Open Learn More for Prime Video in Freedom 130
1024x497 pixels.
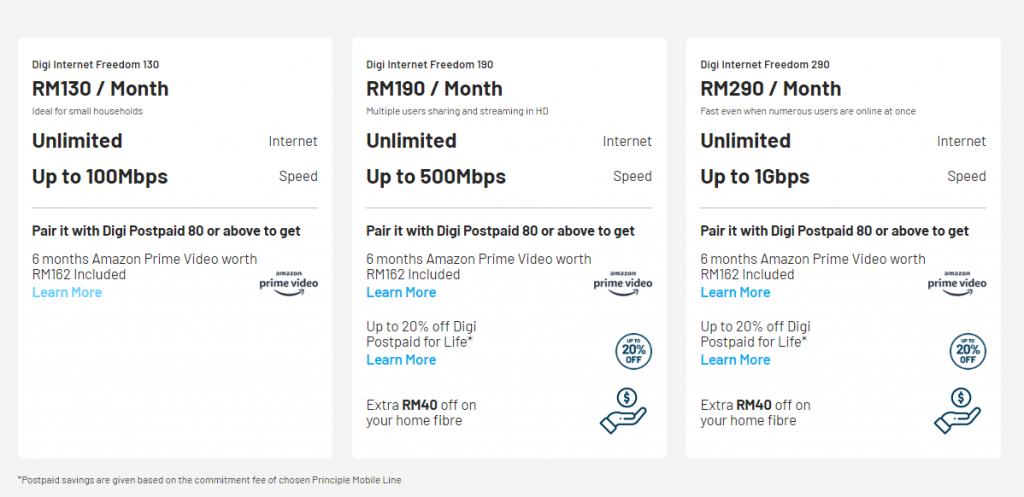click(x=67, y=292)
